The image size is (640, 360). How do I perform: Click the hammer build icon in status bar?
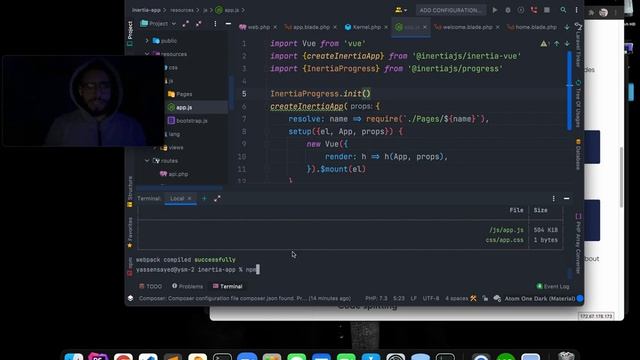click(x=473, y=298)
